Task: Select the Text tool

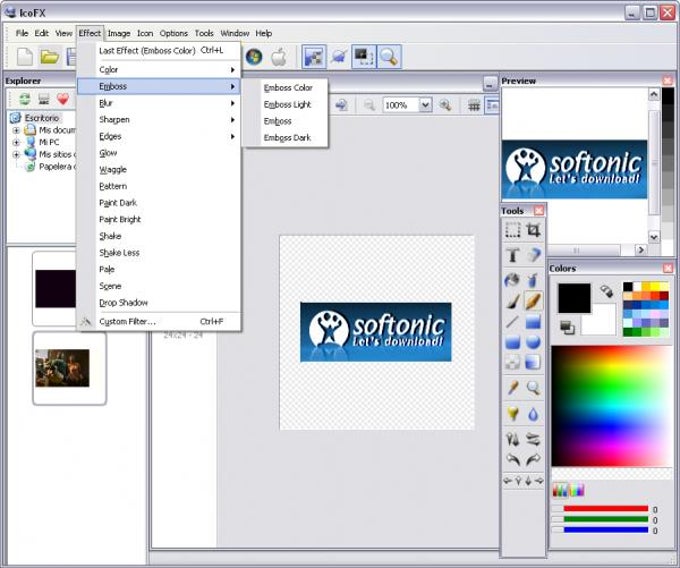Action: pos(513,255)
